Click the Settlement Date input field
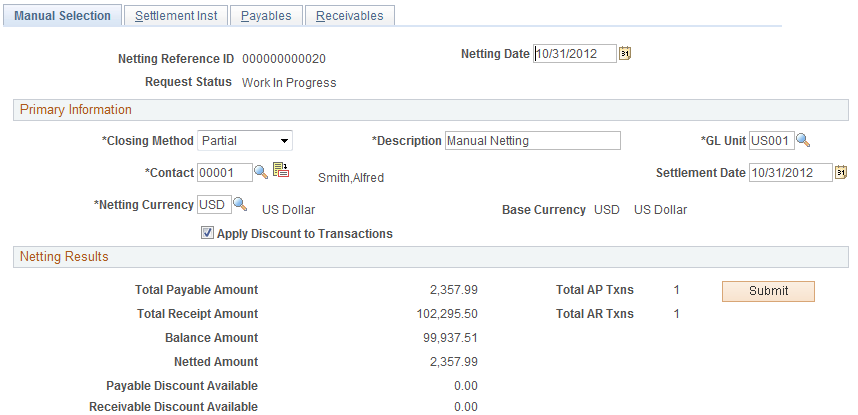Screen dimensions: 858x415 coord(791,172)
